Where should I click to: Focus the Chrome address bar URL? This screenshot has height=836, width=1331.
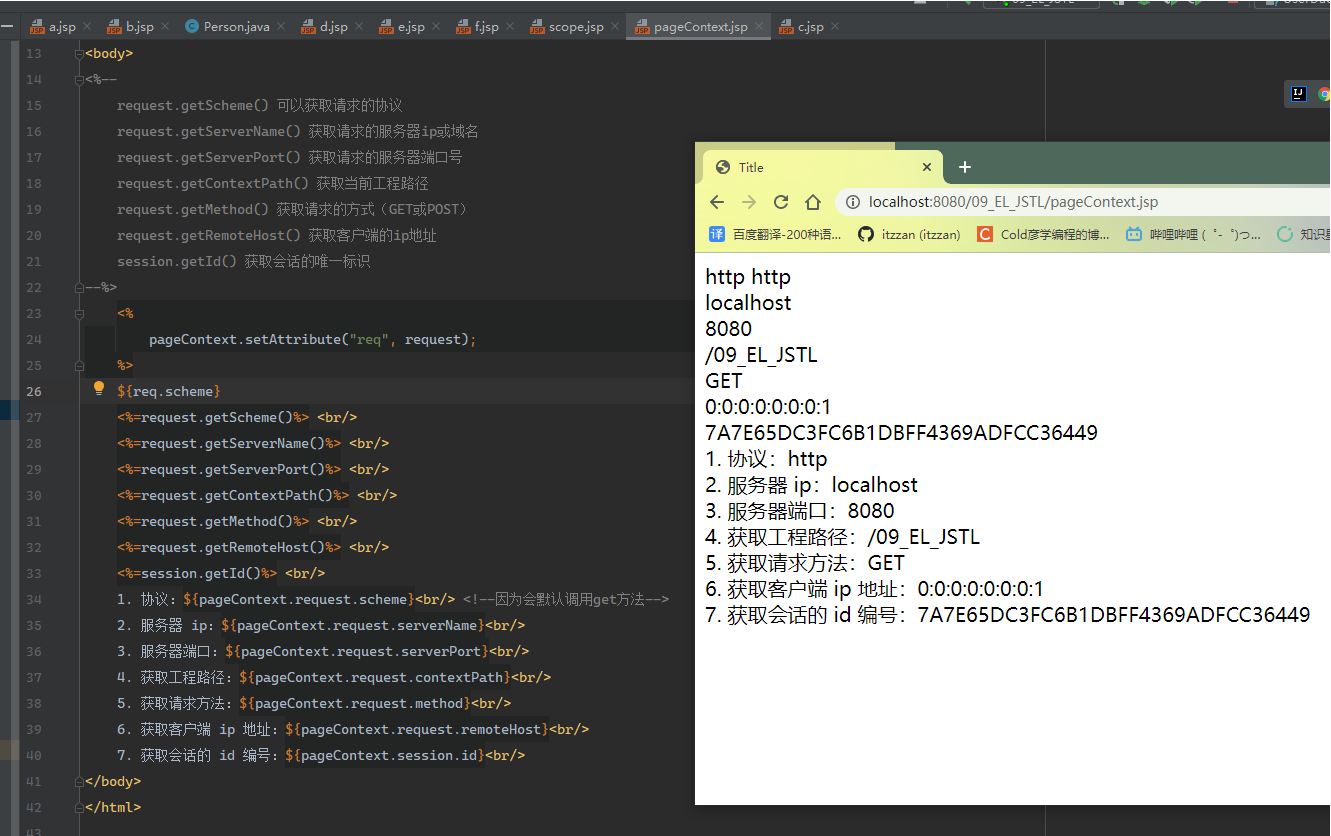[1013, 202]
